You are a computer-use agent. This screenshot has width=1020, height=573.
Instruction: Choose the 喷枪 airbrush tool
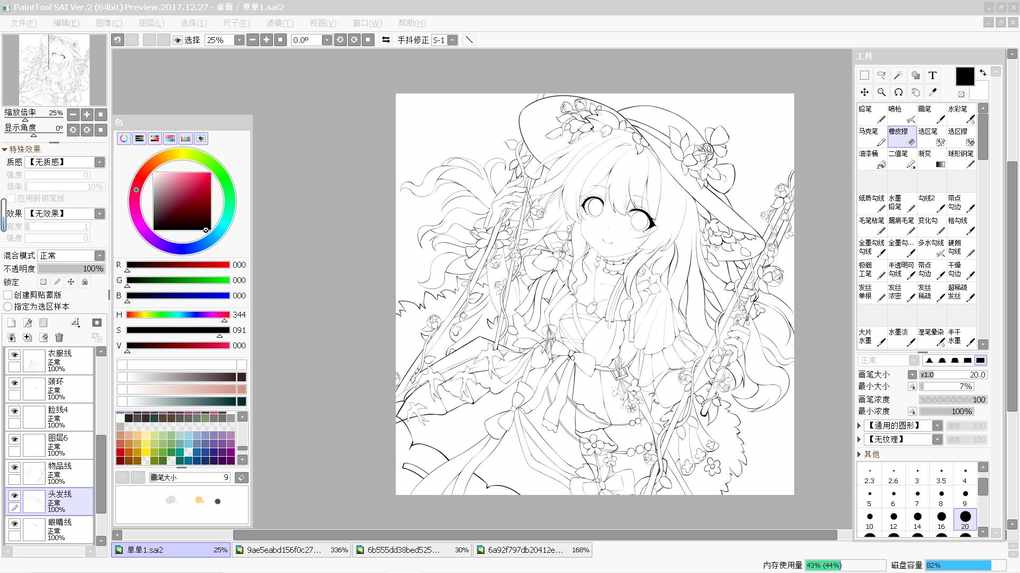[x=902, y=114]
